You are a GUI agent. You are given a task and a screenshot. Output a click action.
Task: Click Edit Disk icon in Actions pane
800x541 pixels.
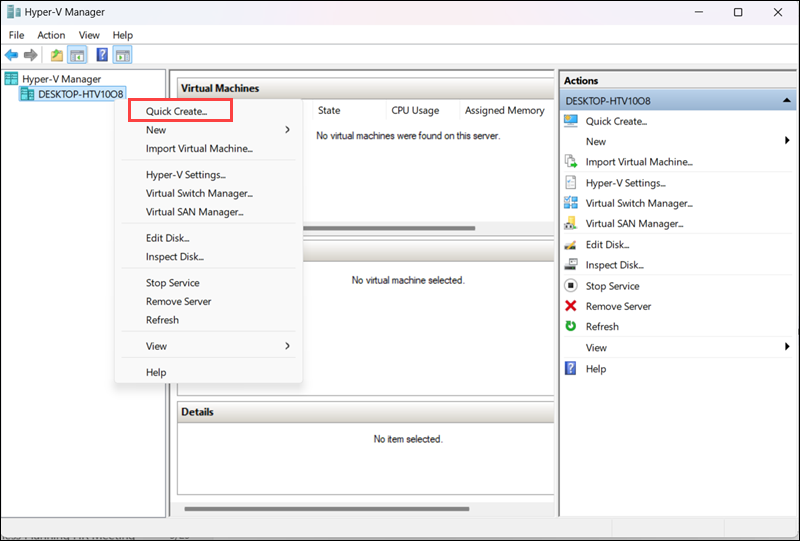[x=571, y=244]
